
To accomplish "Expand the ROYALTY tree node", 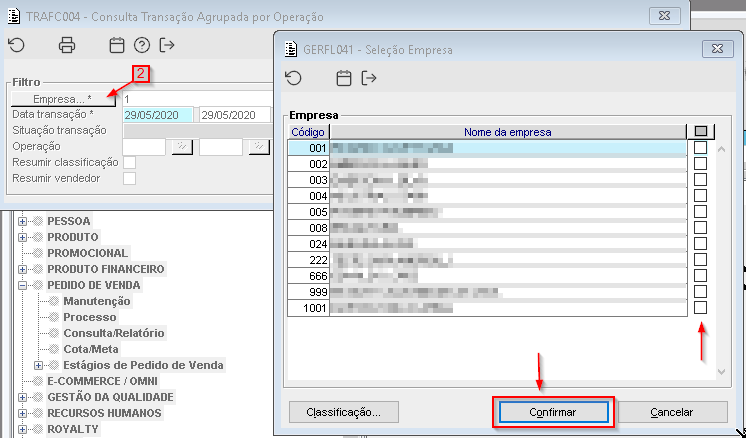I will pyautogui.click(x=22, y=429).
